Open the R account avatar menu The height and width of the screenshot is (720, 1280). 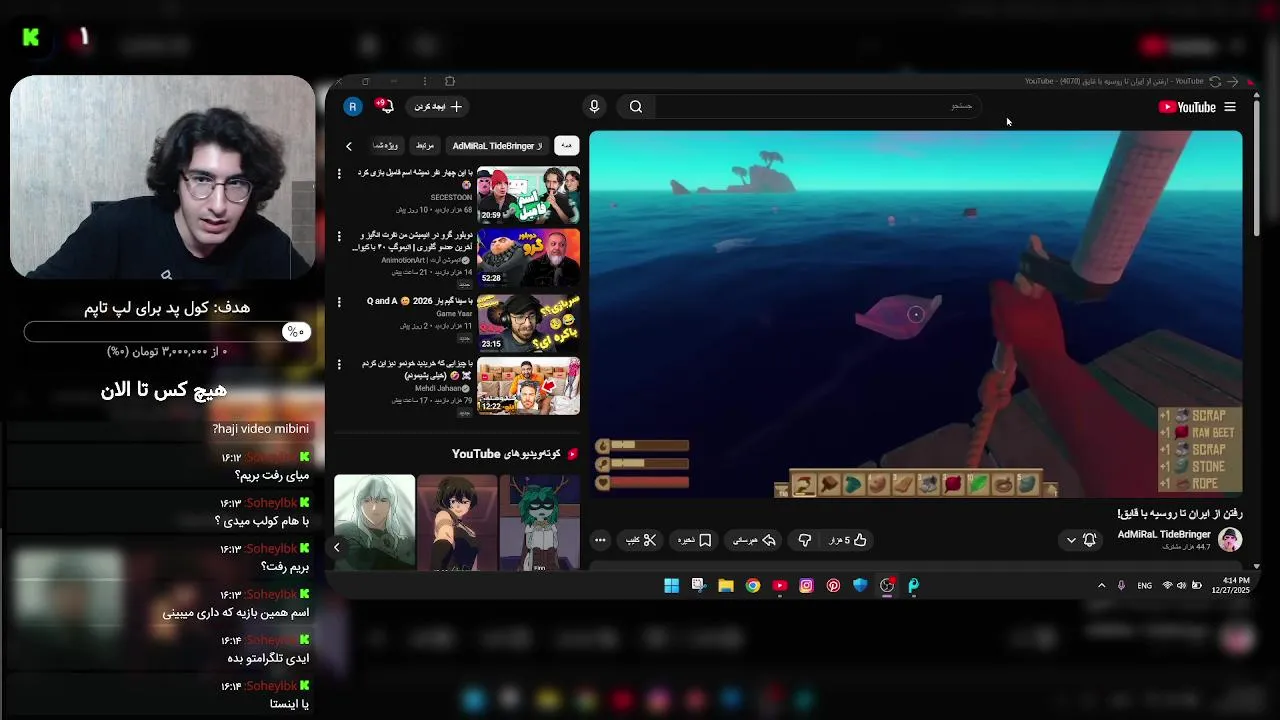352,106
